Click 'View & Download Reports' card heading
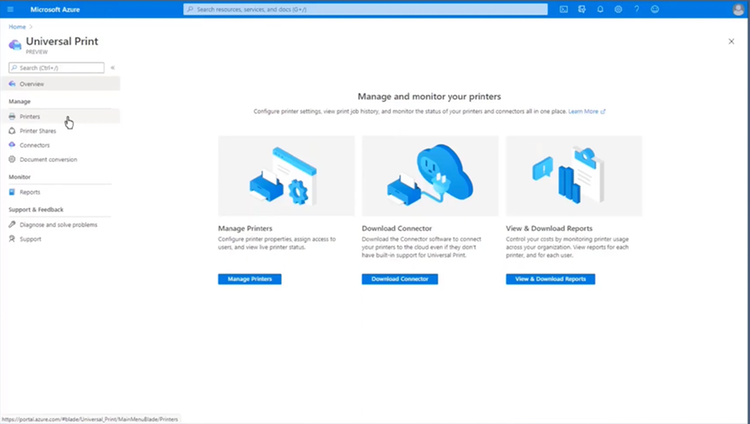The width and height of the screenshot is (750, 424). (549, 228)
